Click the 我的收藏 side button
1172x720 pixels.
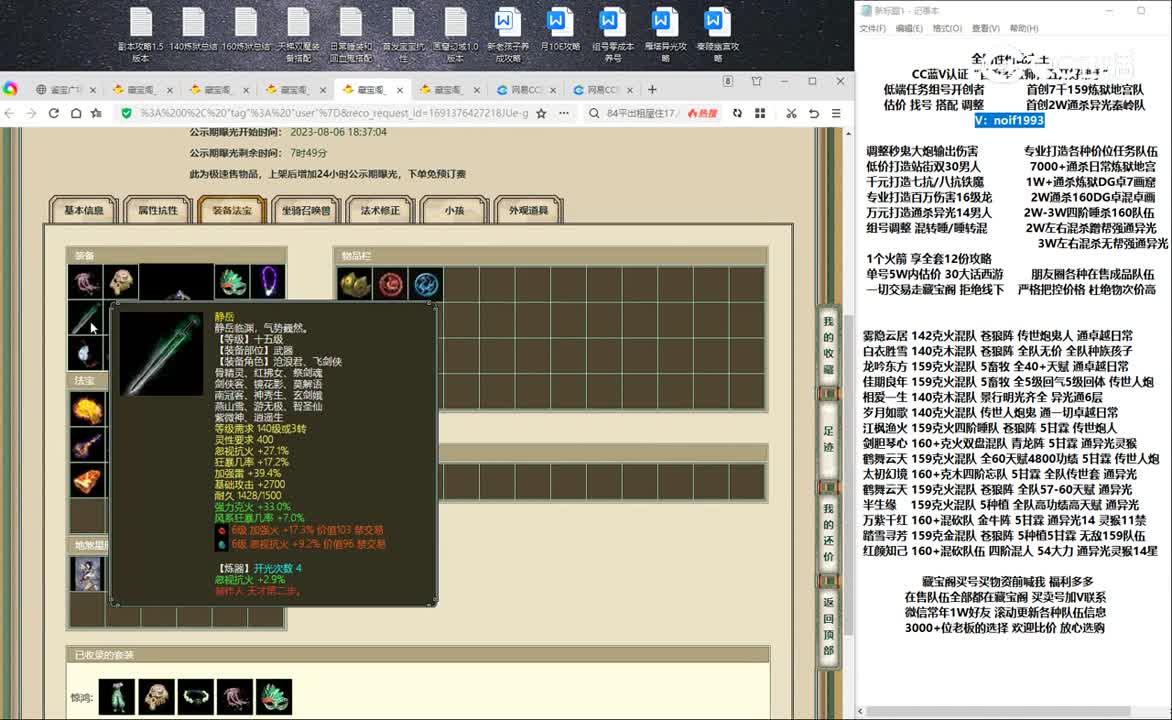(828, 345)
